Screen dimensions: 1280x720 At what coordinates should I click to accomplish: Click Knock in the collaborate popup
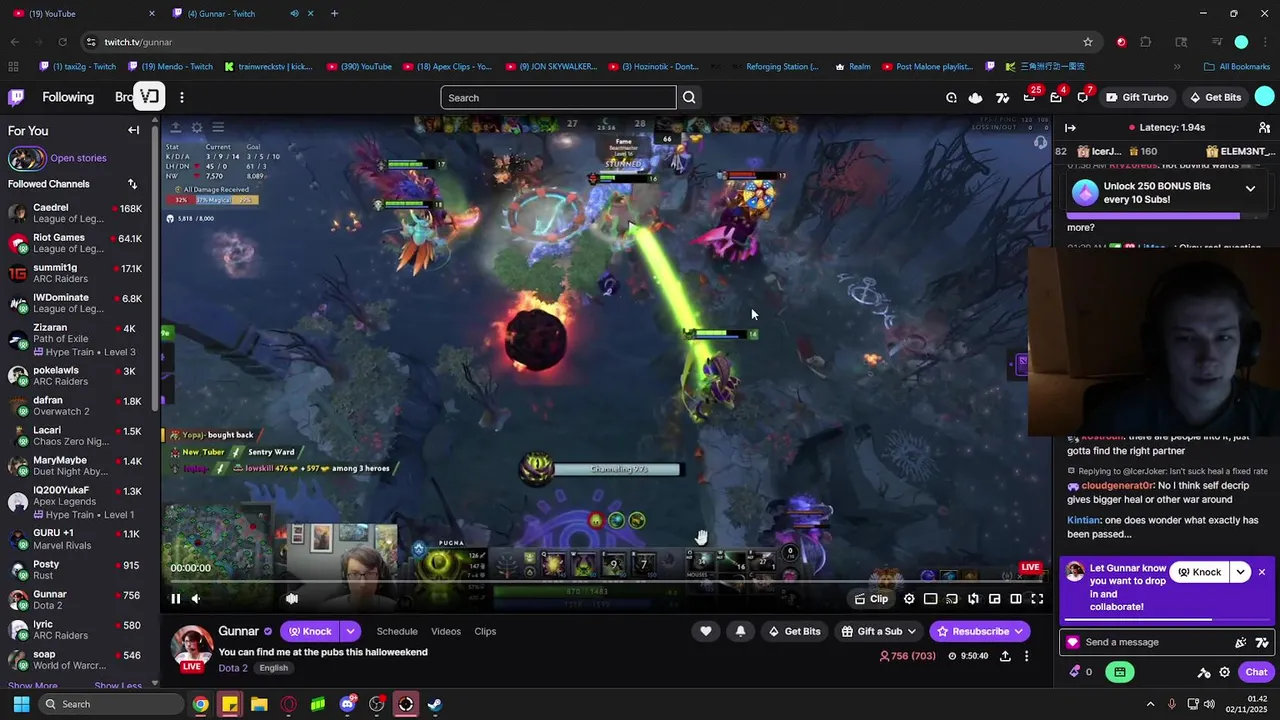coord(1199,572)
